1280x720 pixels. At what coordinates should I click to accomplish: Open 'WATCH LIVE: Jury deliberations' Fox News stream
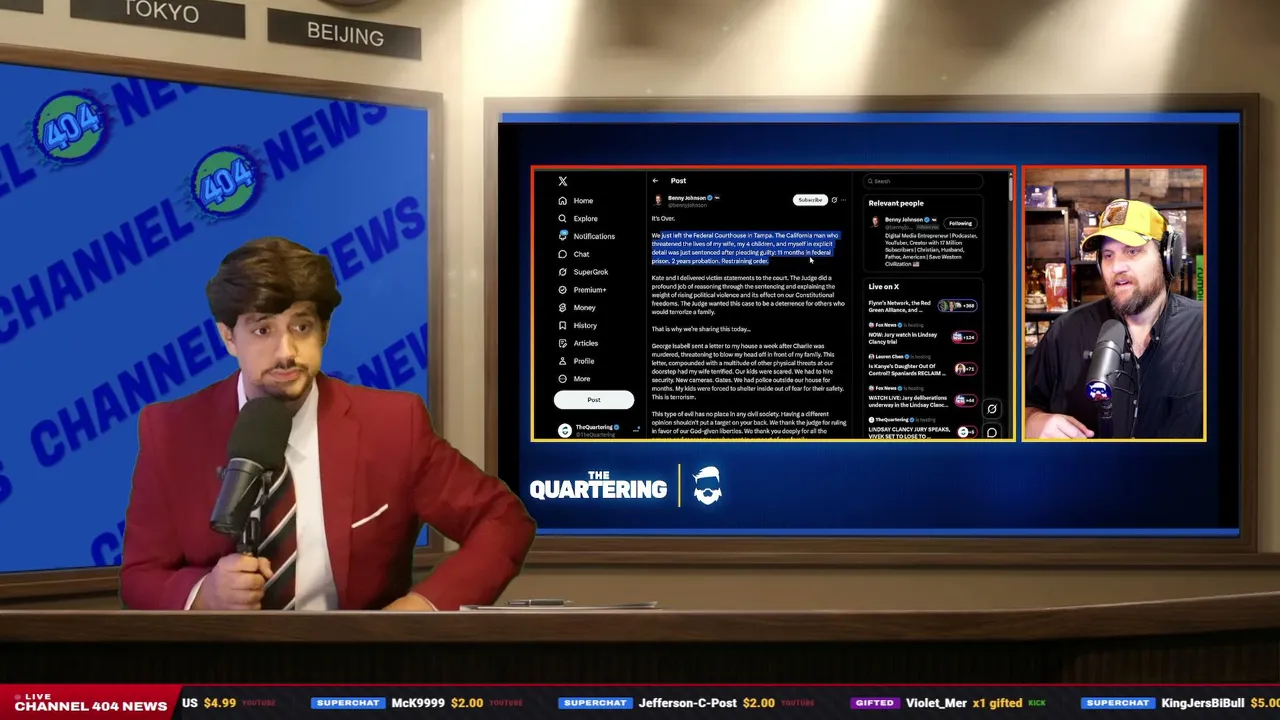point(907,402)
